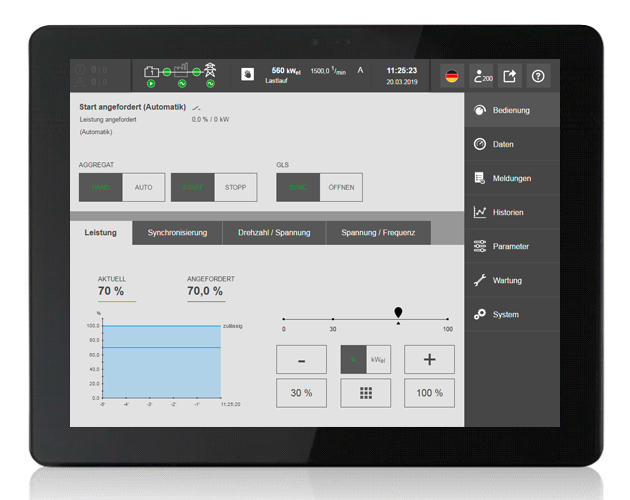Screen dimensions: 630x500
Task: Click the 560 kWel power reading
Action: (286, 71)
